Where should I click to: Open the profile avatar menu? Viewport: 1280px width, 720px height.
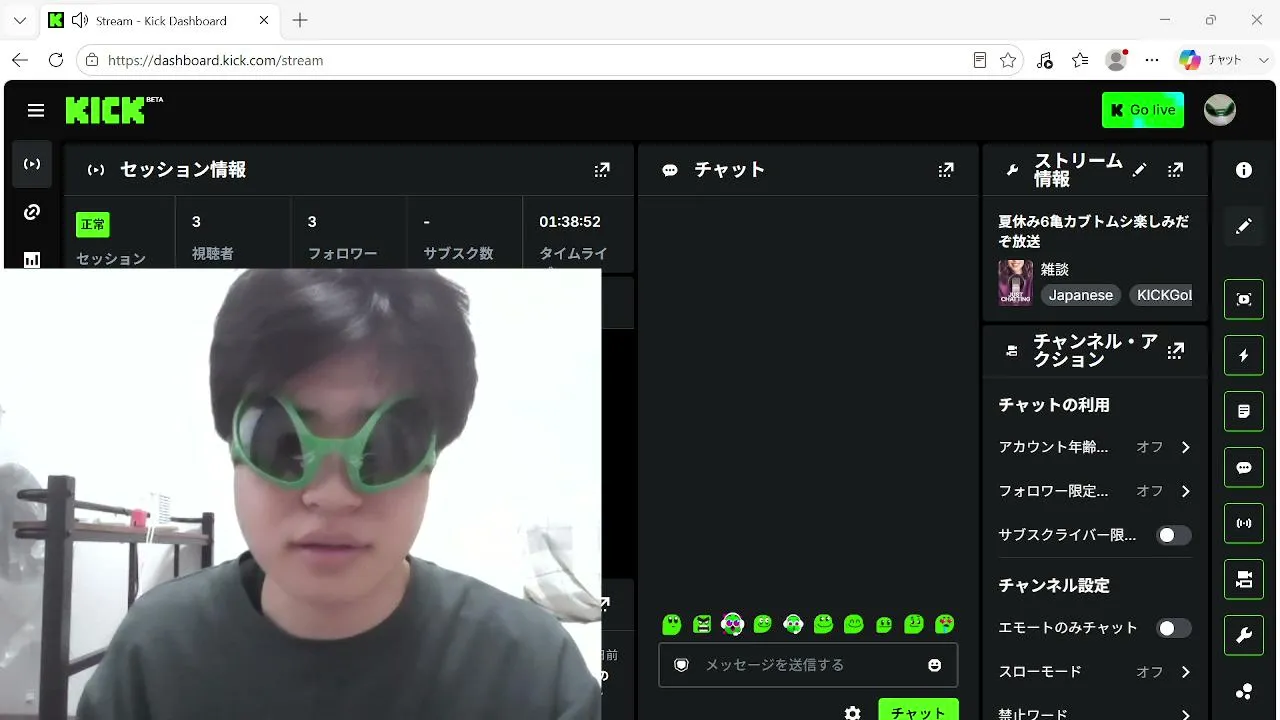click(1220, 110)
